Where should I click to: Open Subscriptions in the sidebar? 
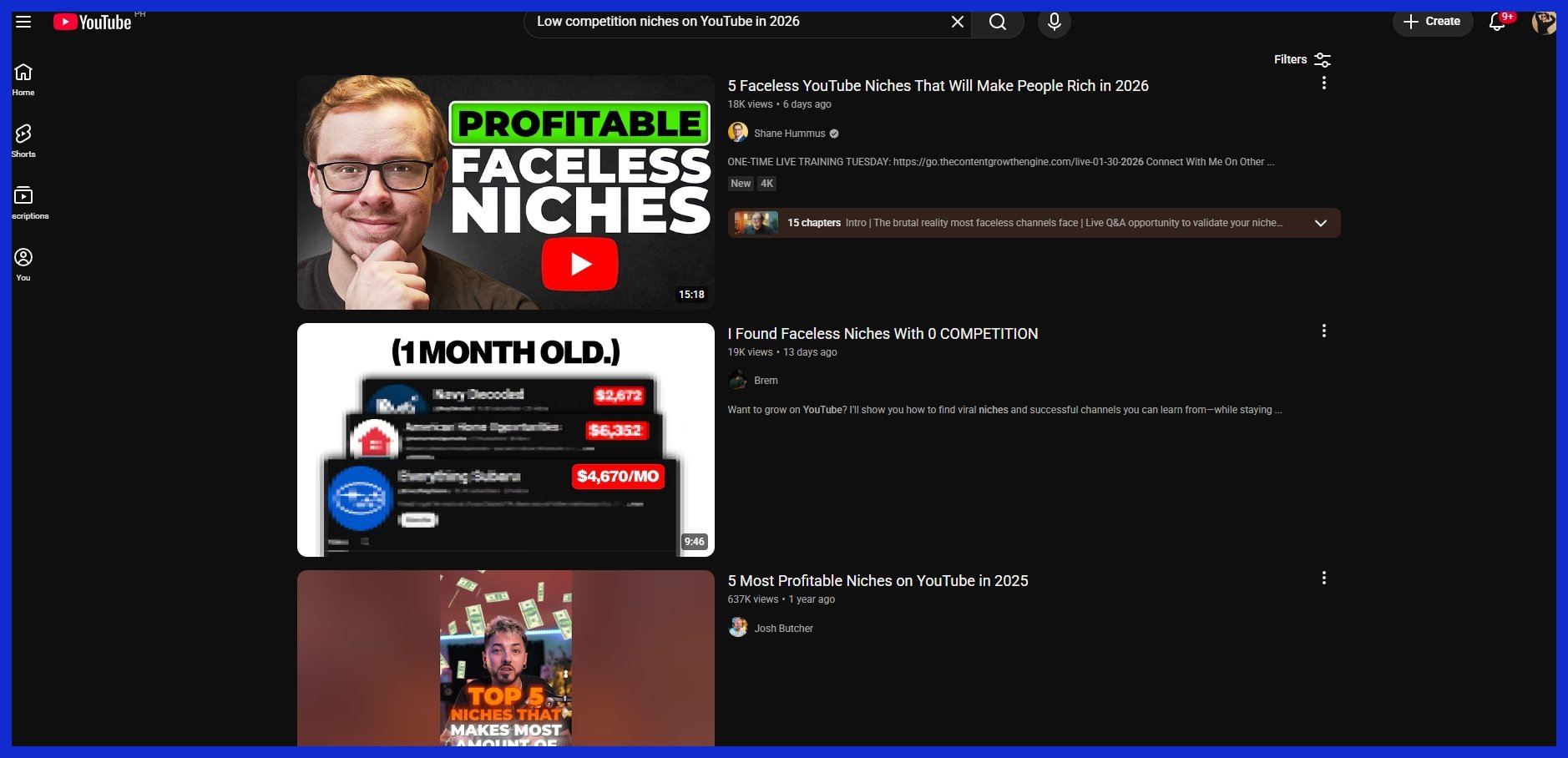pyautogui.click(x=23, y=202)
